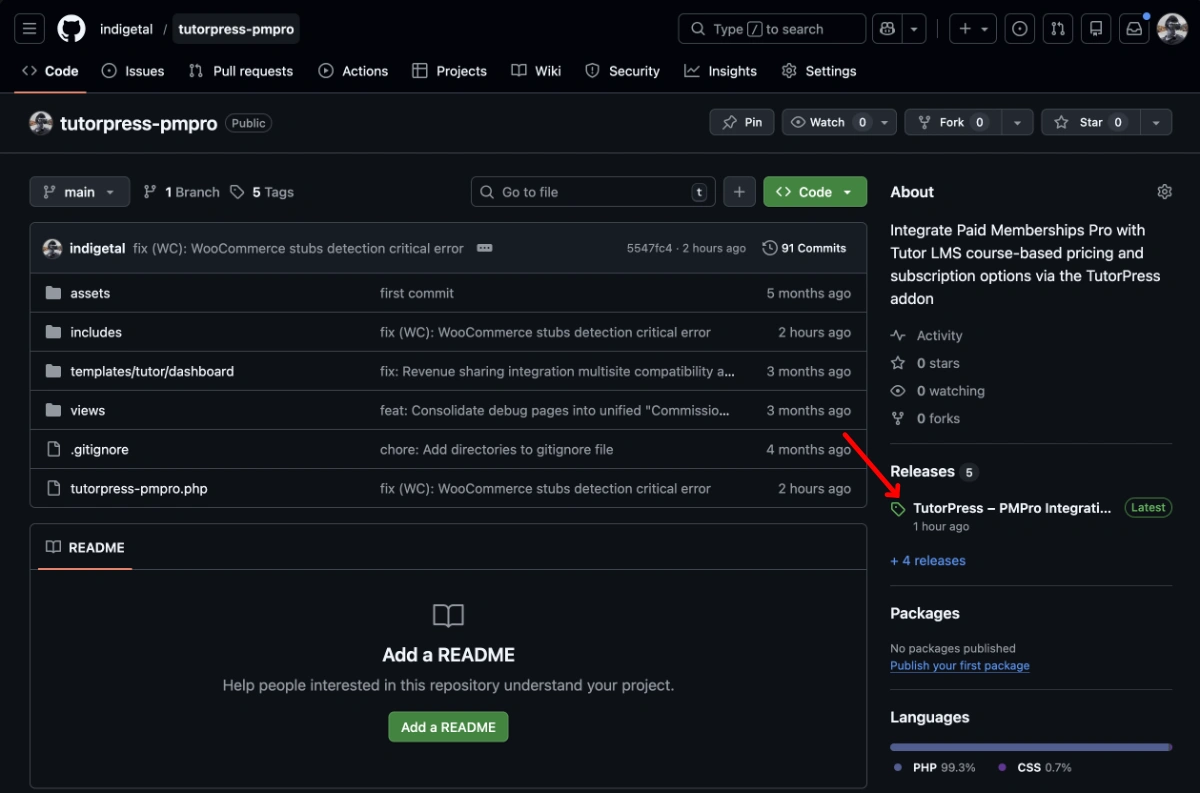Screen dimensions: 1200x793
Task: Open the navigation hamburger menu
Action: point(28,28)
